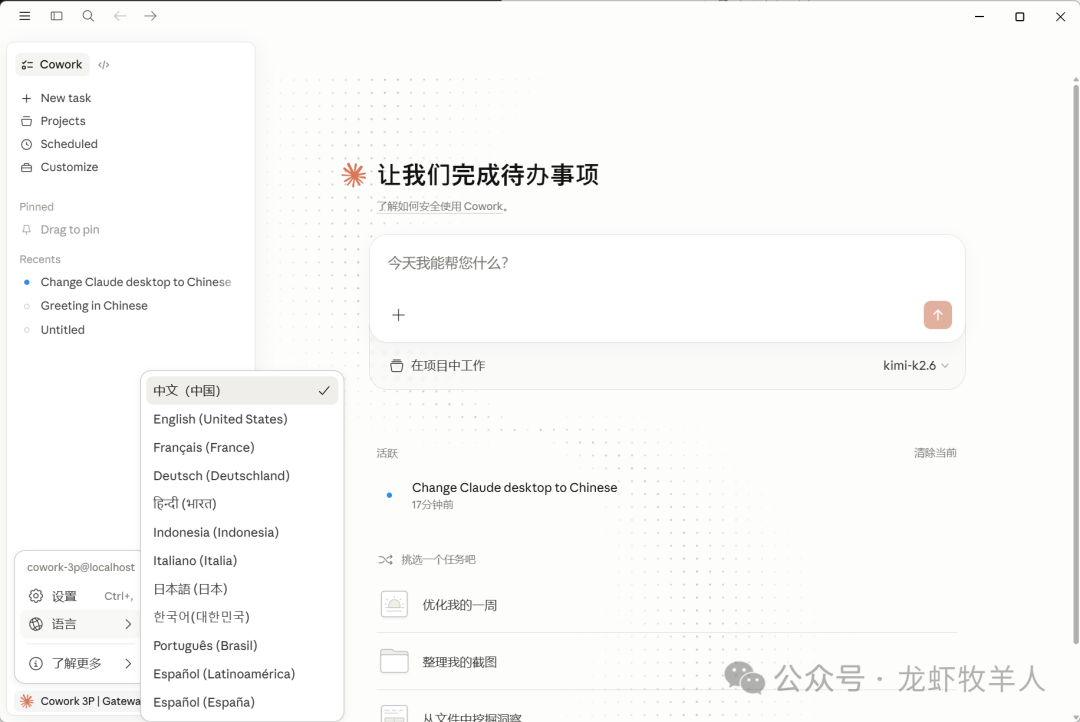Click the clock icon next to Scheduled
Screen dimensions: 1080x722
[26, 144]
